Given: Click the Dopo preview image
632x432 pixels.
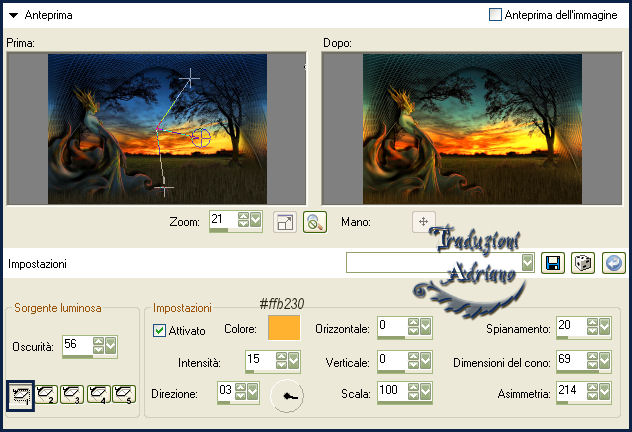Looking at the screenshot, I should [472, 129].
